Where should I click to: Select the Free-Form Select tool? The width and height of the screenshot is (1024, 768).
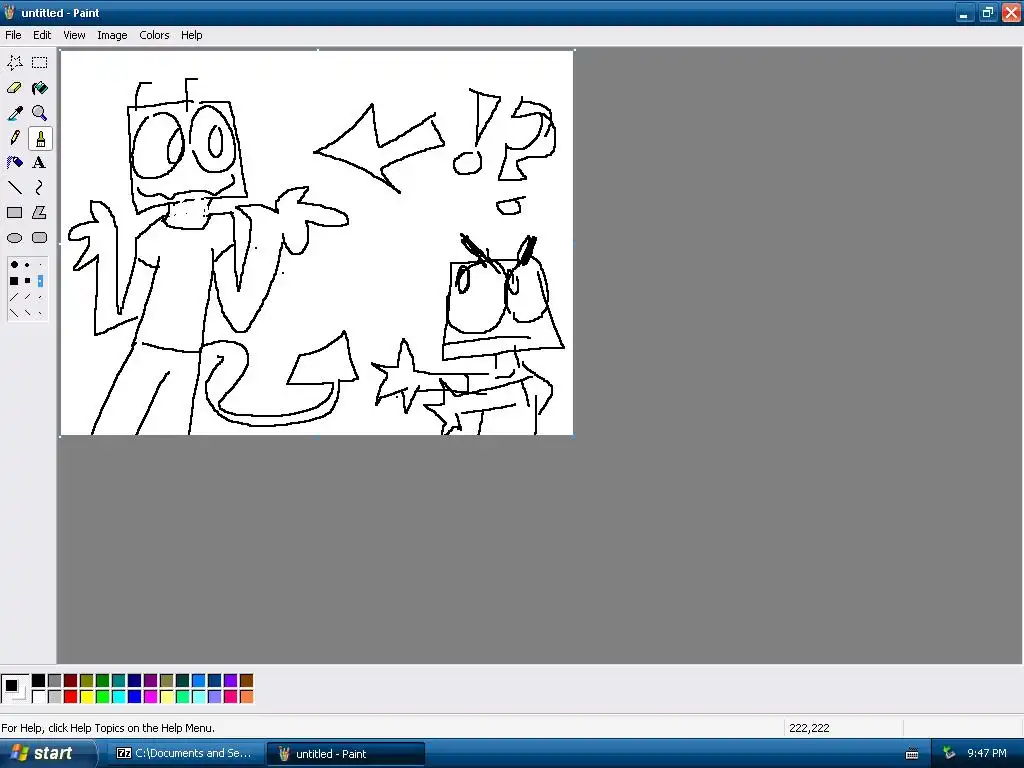pos(14,63)
